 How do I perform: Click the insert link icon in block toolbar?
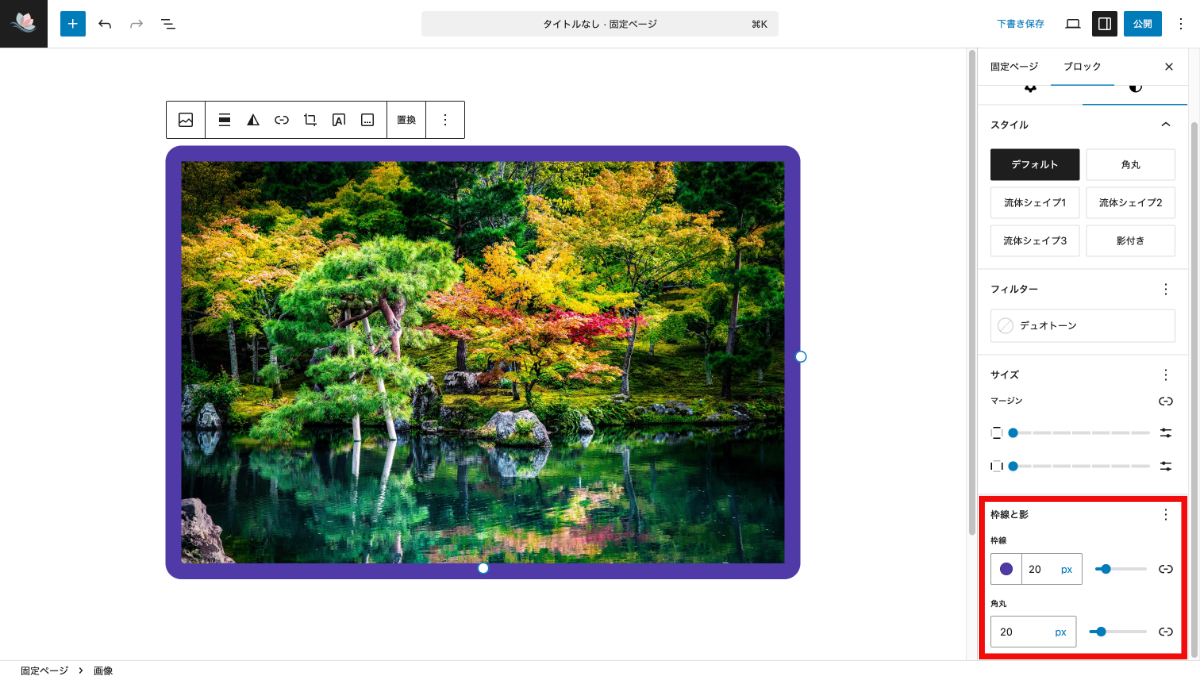[282, 120]
